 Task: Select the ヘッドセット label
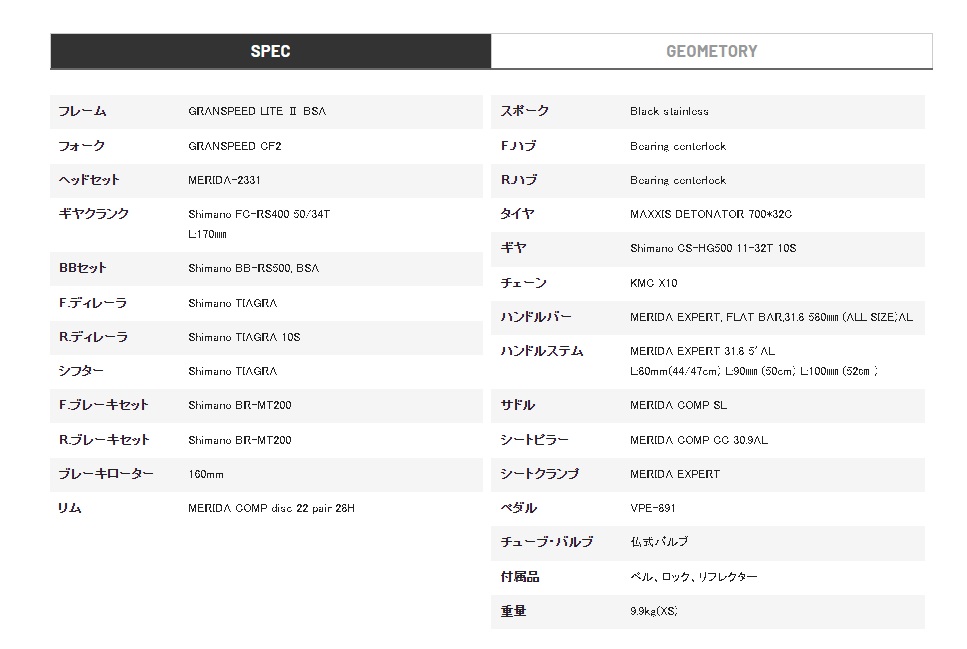[89, 180]
